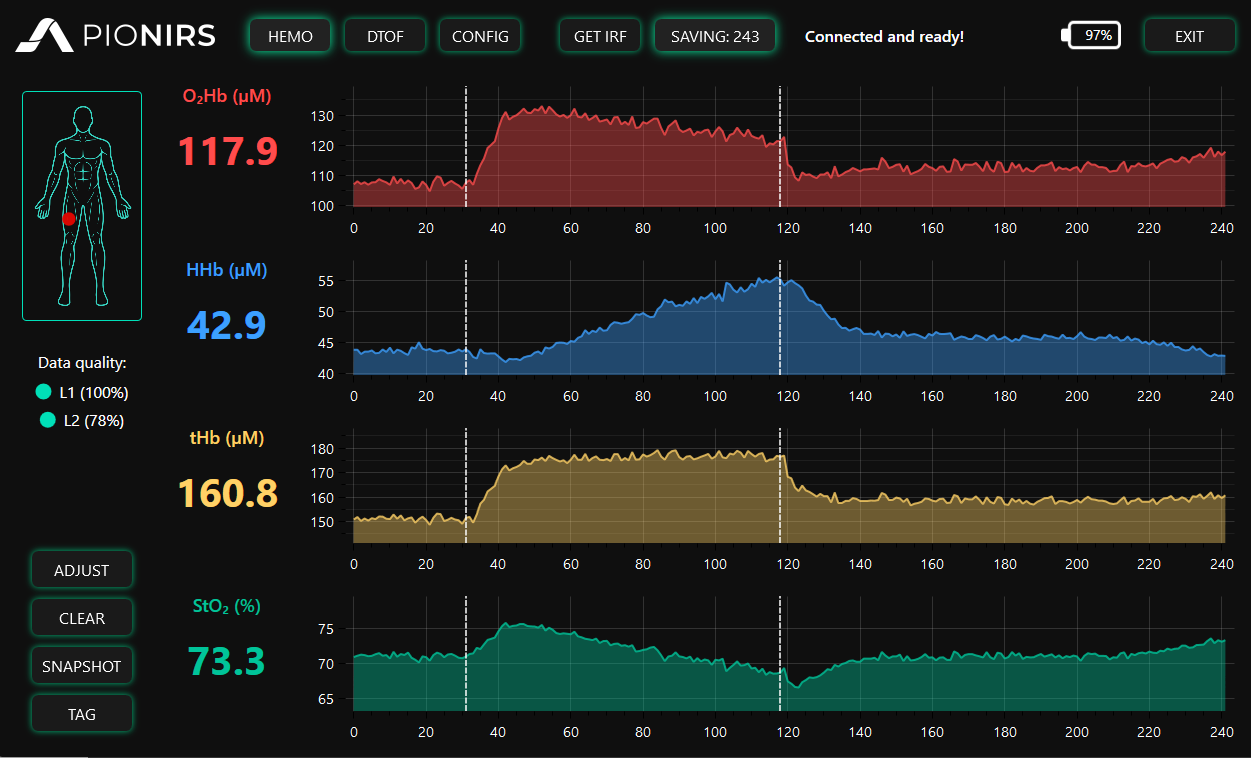Click the 0 x-axis label under the tHb chart

(x=354, y=564)
